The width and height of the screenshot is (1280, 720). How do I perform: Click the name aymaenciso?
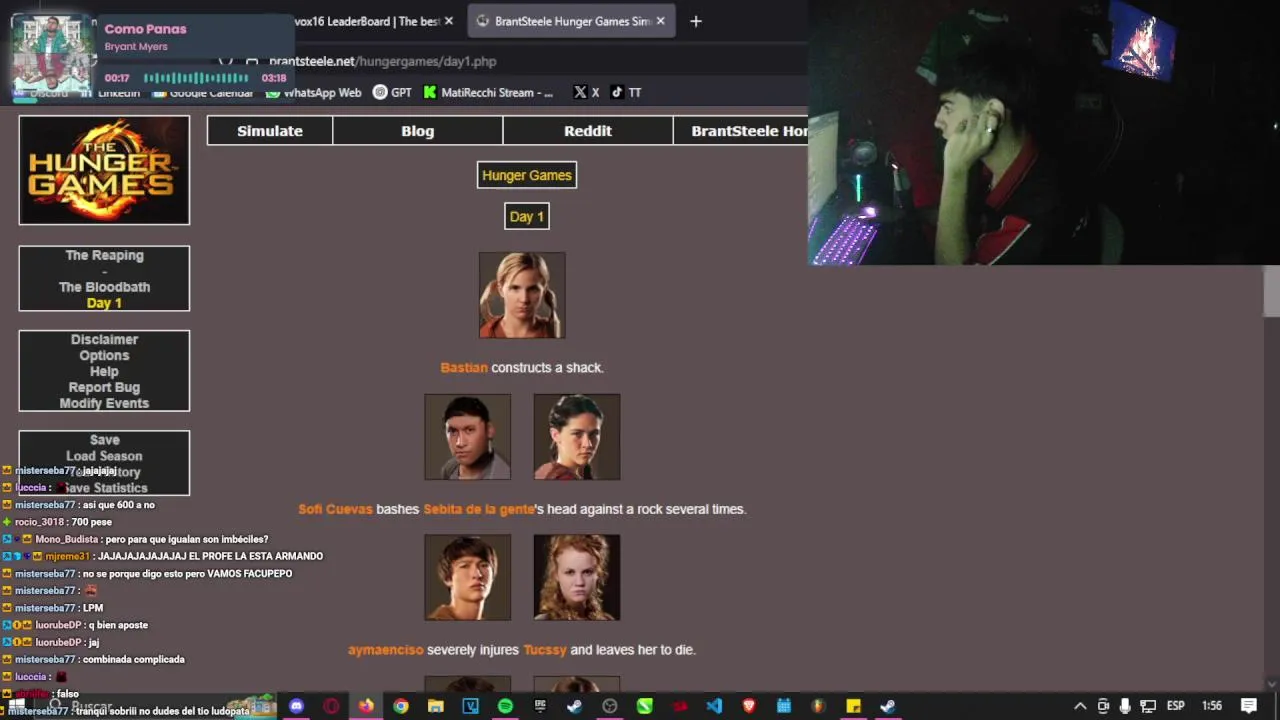(x=386, y=650)
